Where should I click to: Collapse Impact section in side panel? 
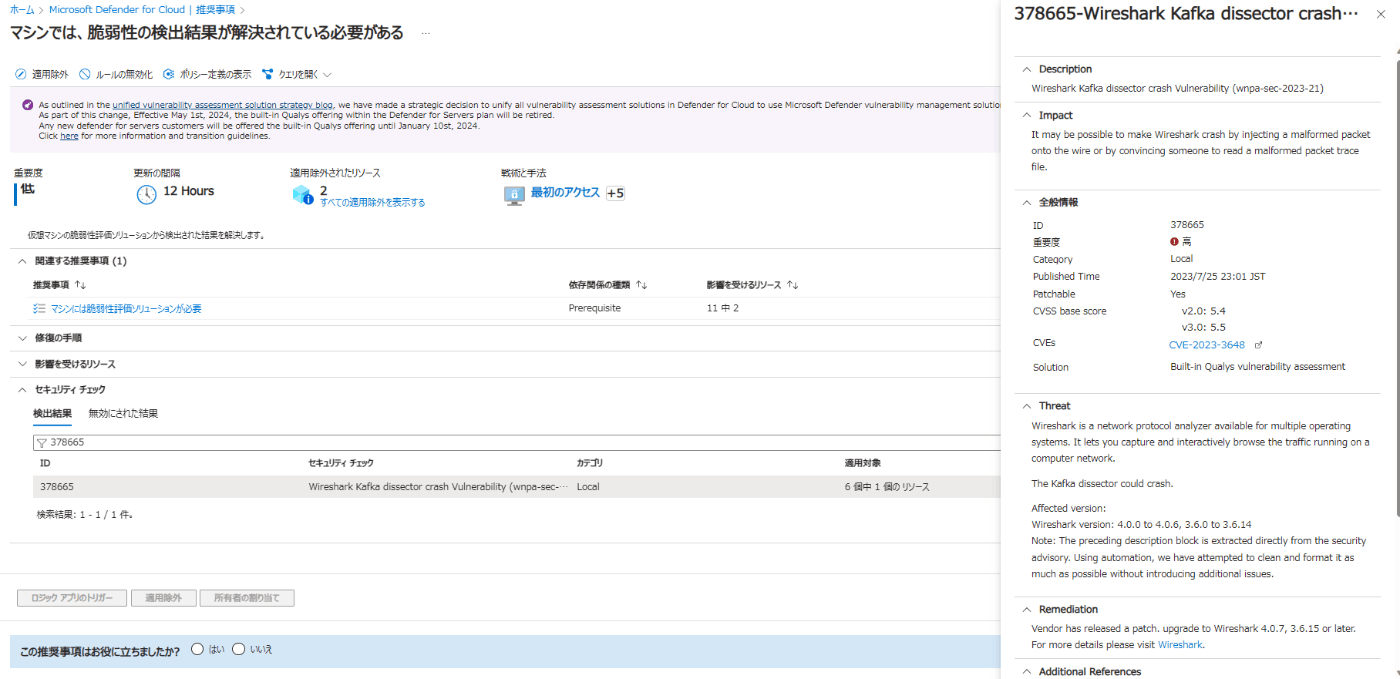[1026, 115]
